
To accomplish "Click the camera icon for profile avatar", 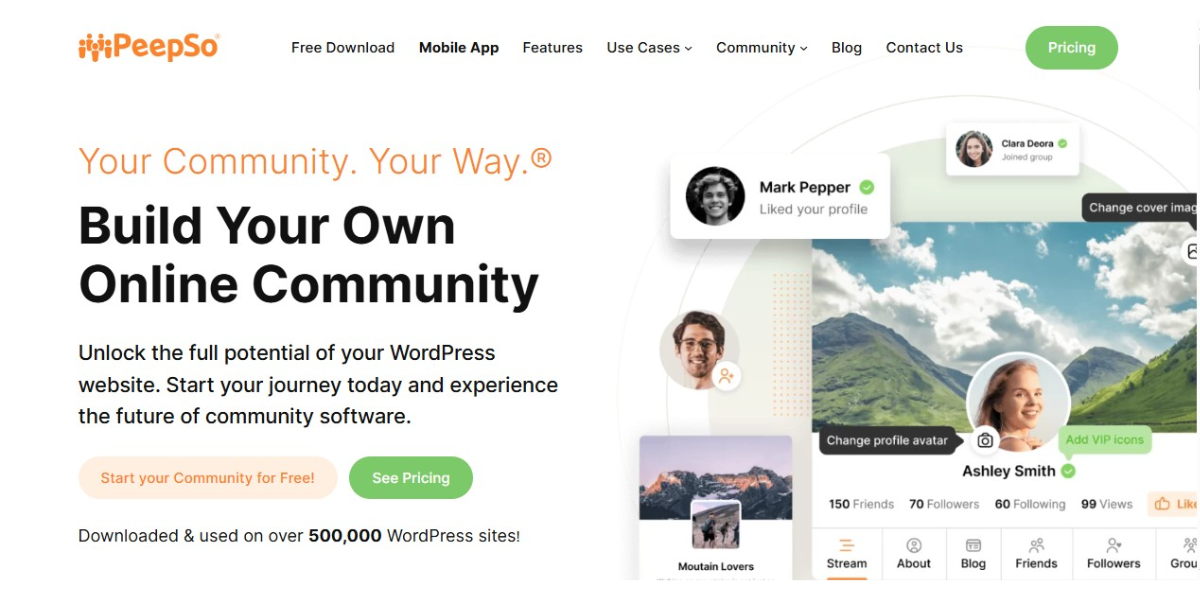I will (985, 441).
